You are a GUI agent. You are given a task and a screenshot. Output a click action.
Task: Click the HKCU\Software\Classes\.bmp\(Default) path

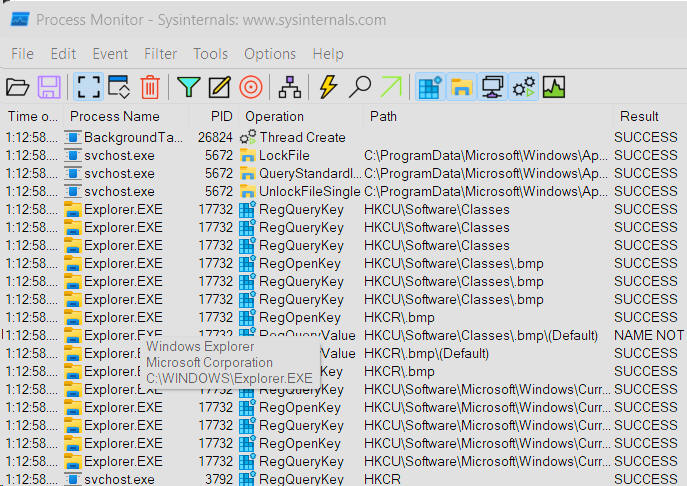click(481, 335)
